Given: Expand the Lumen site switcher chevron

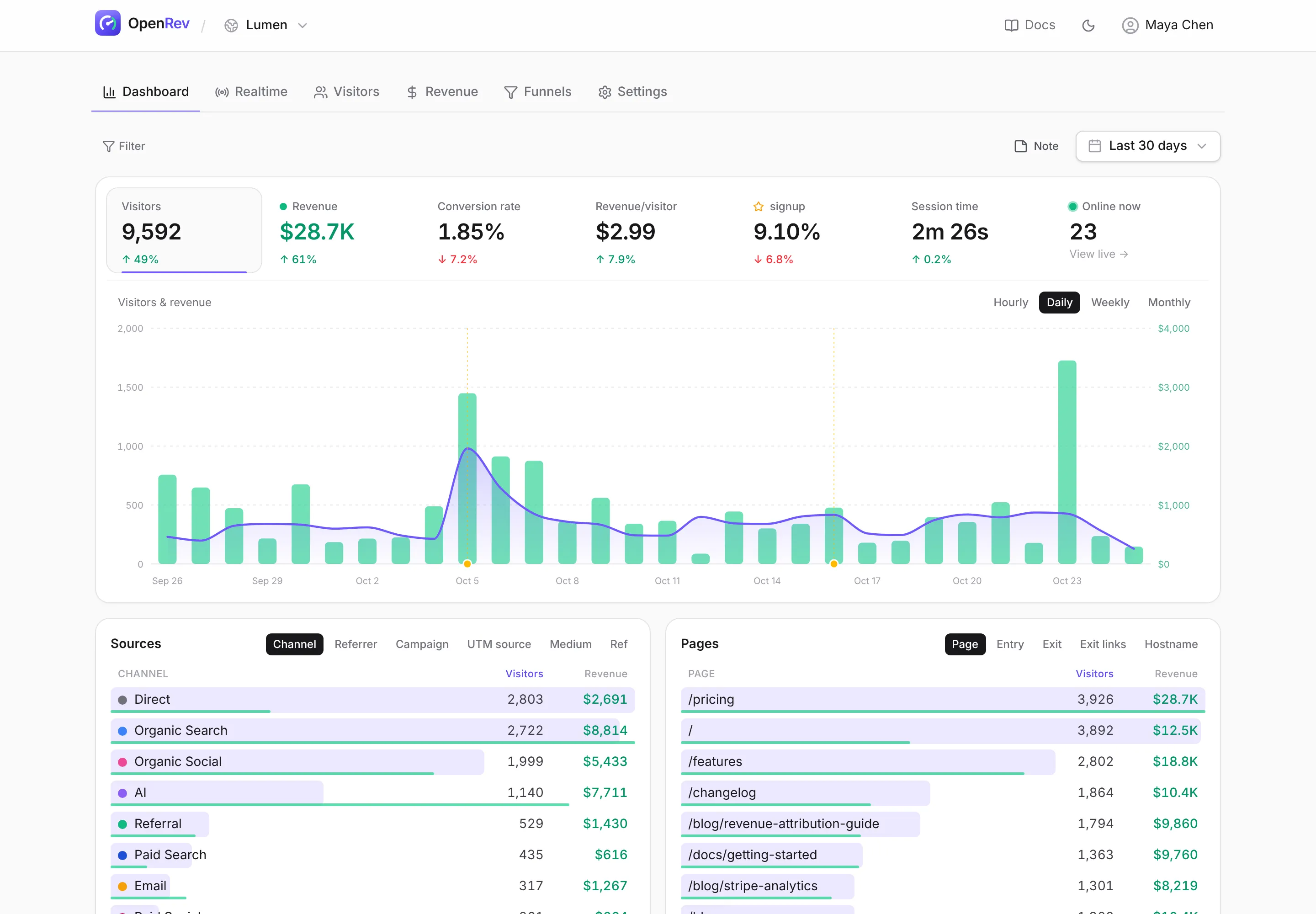Looking at the screenshot, I should click(303, 26).
